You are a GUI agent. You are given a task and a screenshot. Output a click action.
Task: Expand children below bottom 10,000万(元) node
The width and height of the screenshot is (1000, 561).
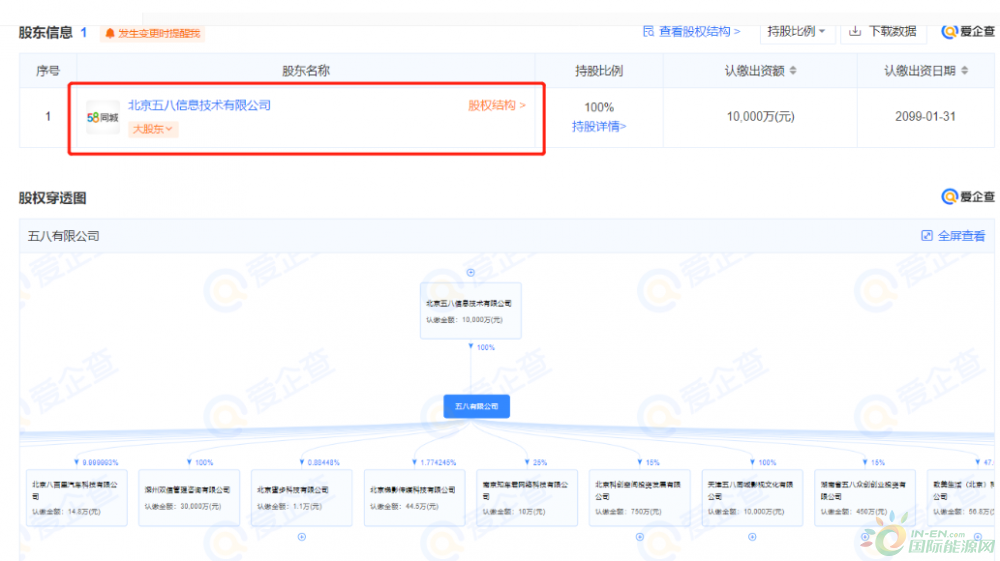coord(752,537)
